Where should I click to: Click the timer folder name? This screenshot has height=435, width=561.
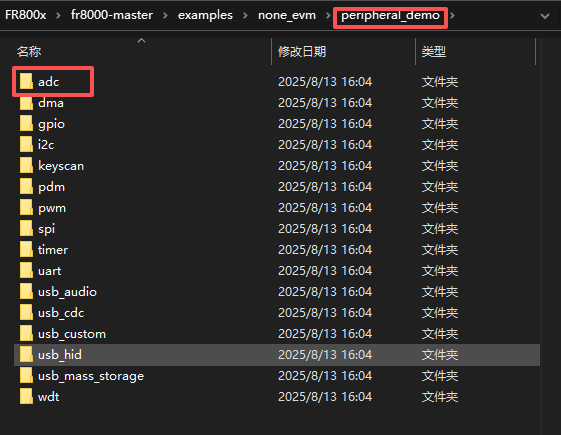click(53, 250)
